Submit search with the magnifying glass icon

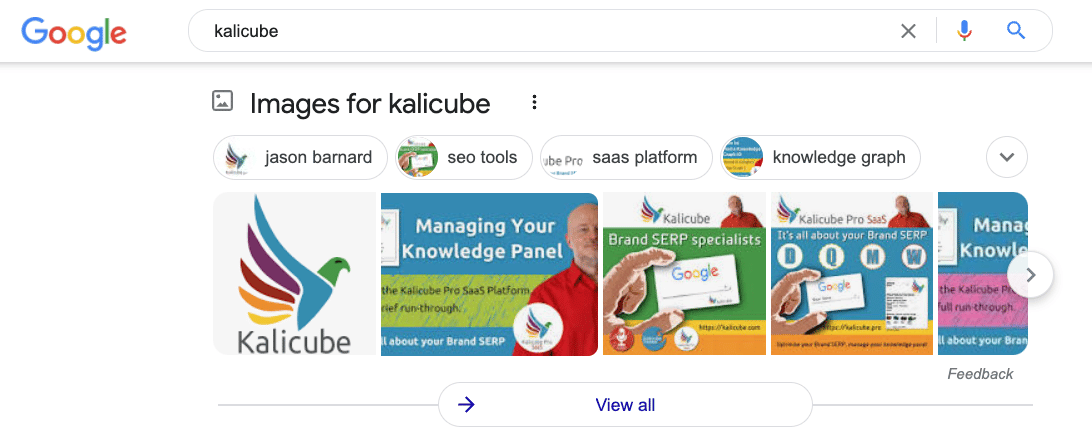click(1016, 31)
